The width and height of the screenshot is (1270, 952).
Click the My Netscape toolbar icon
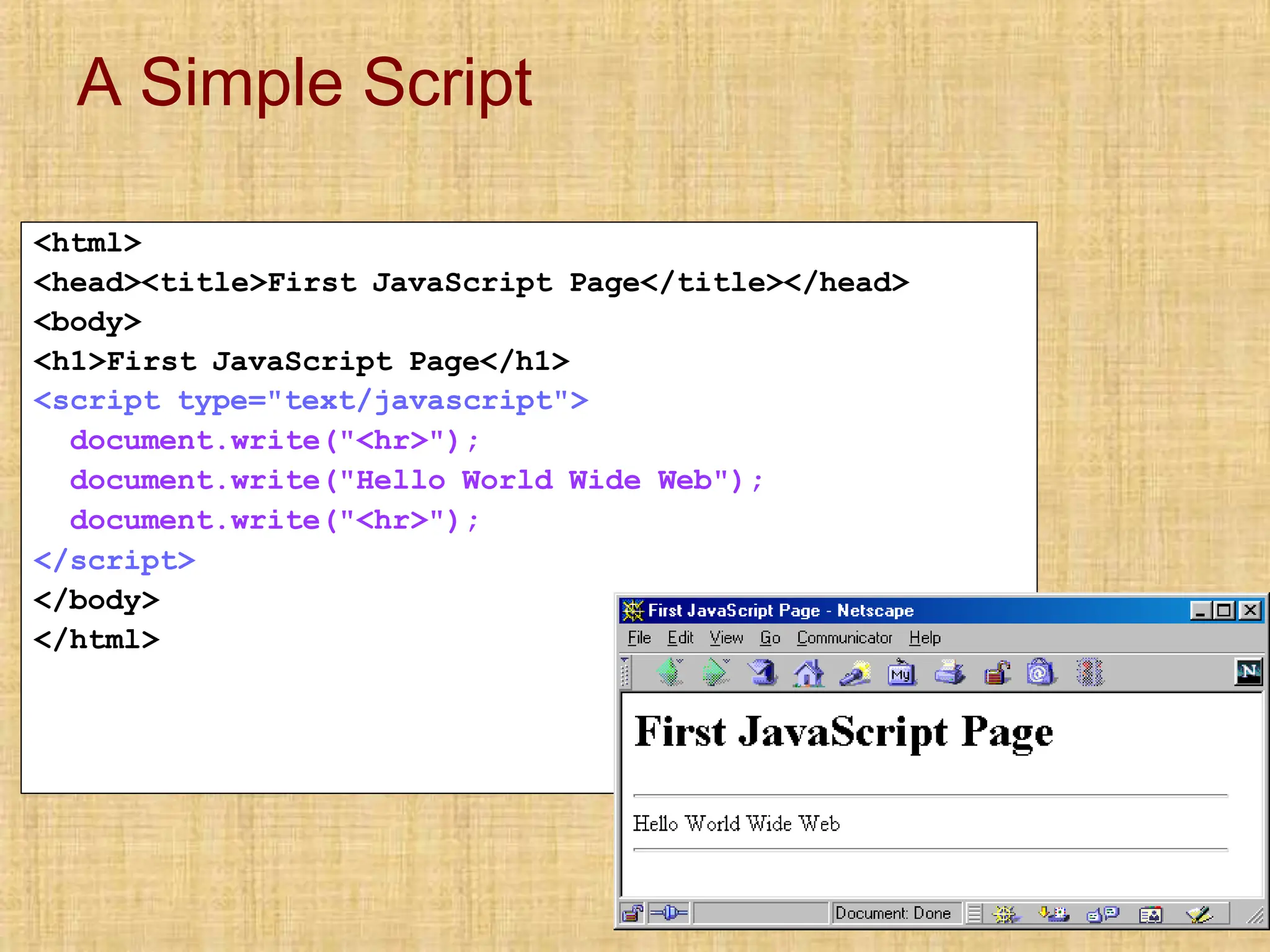(901, 673)
